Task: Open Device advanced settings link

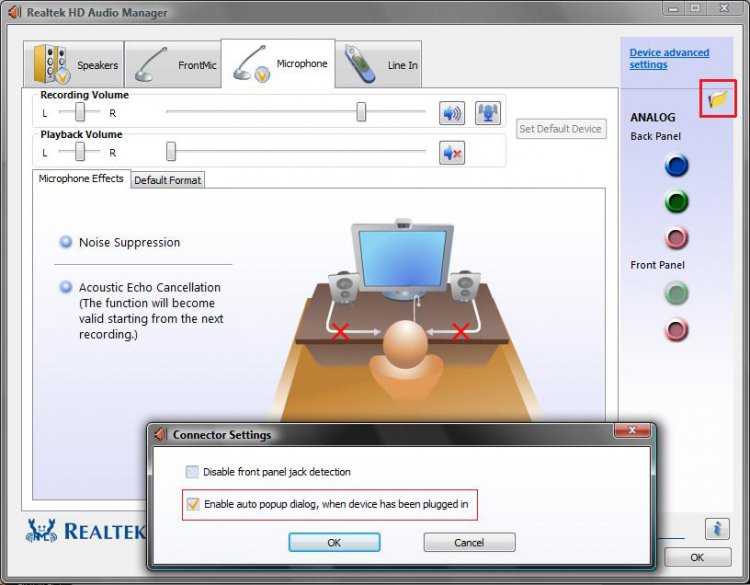Action: 669,58
